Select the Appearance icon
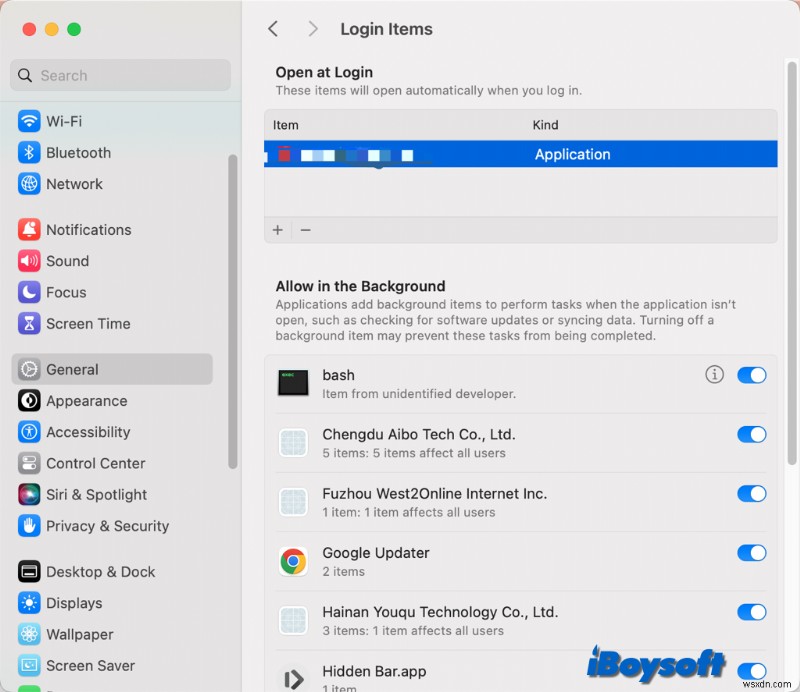 click(29, 401)
